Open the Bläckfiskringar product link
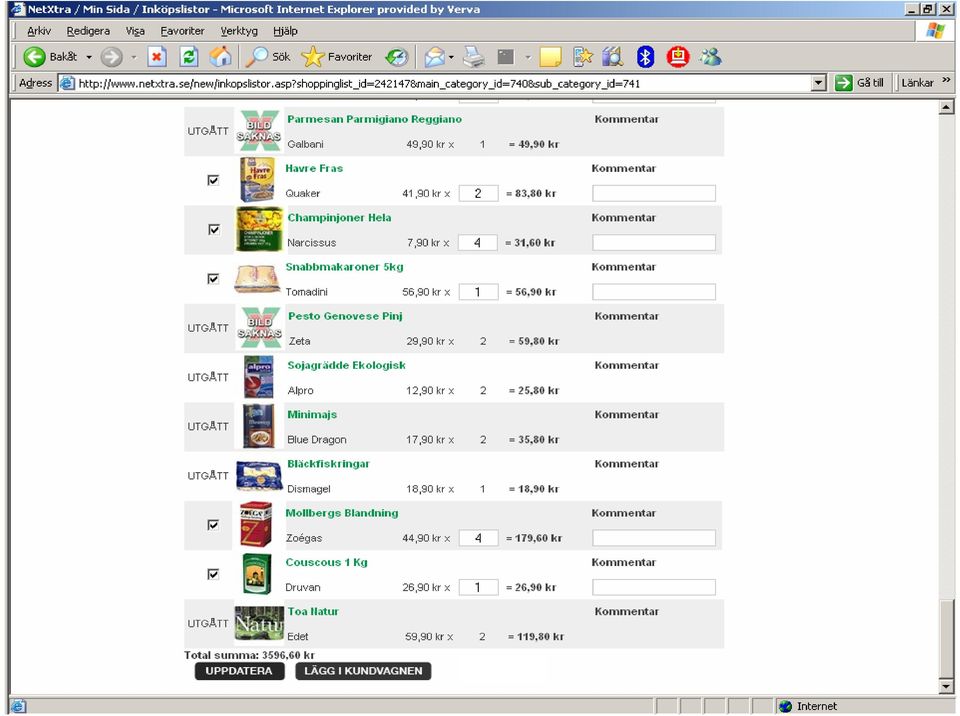This screenshot has height=716, width=960. (x=328, y=464)
